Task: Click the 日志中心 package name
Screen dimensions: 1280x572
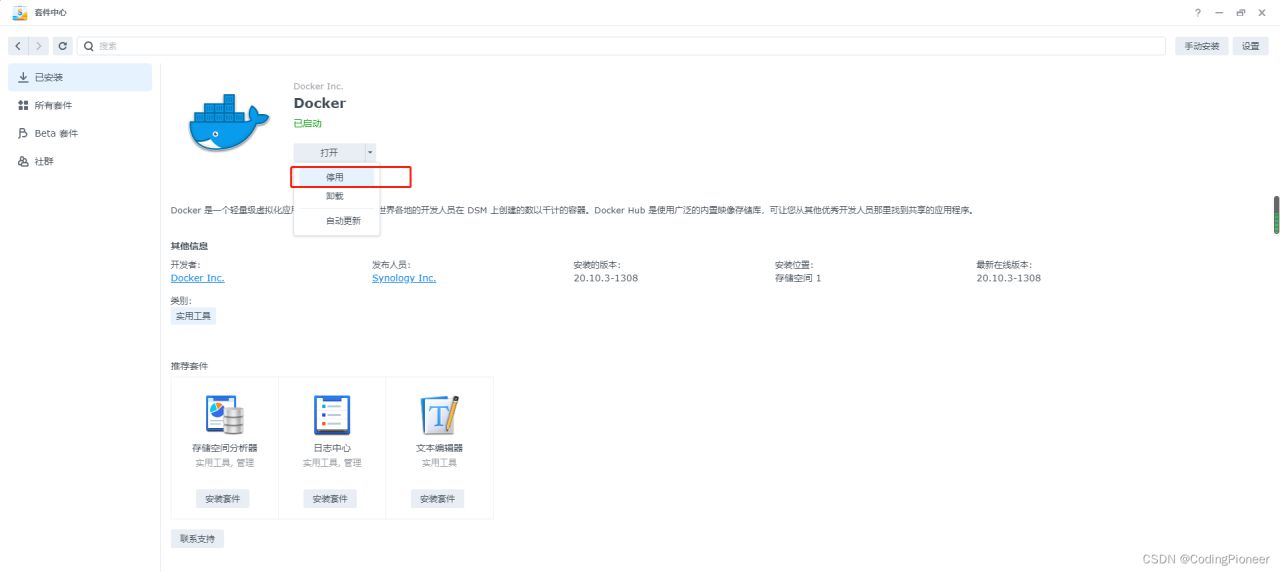Action: [332, 448]
